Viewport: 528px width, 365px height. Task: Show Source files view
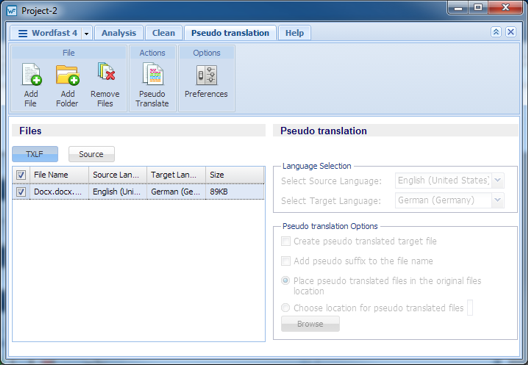[91, 154]
